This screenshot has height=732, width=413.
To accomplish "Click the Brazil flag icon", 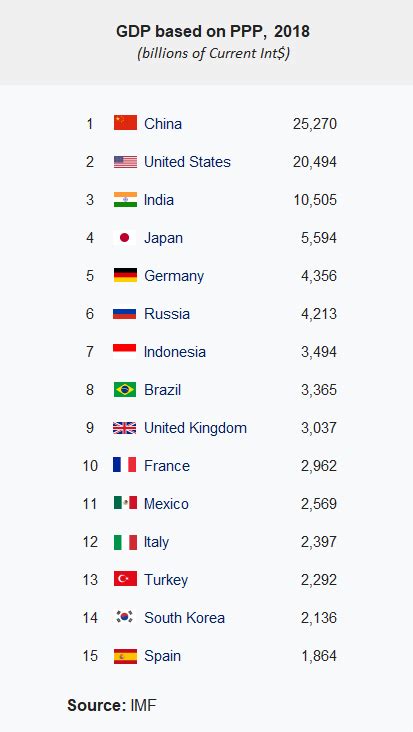I will pos(125,389).
